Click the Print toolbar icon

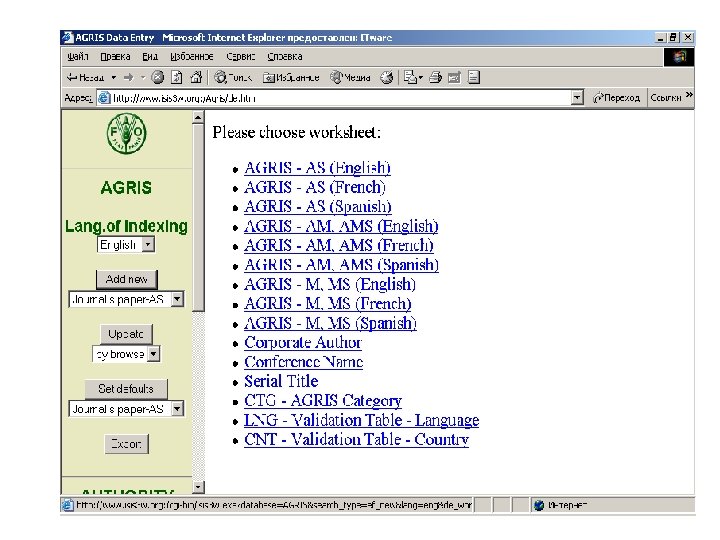(435, 77)
